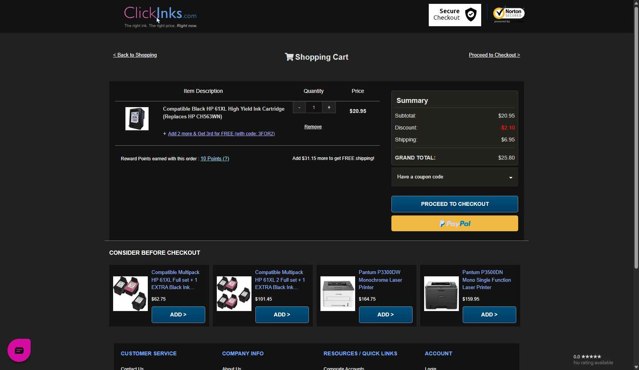Image resolution: width=639 pixels, height=370 pixels.
Task: Remove the HP 61XL cartridge from cart
Action: (x=313, y=127)
